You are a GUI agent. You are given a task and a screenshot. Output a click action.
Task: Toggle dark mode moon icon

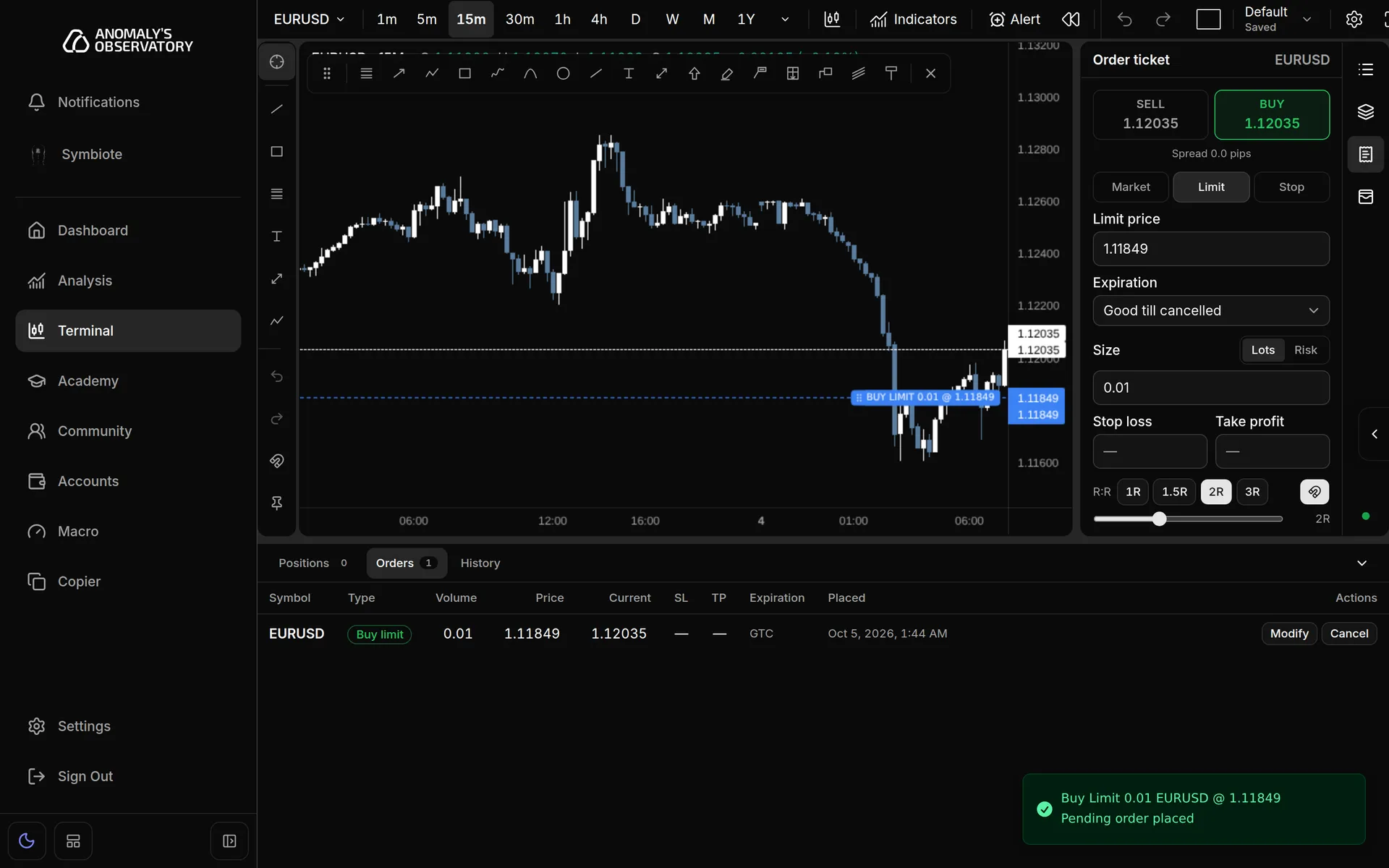(27, 841)
